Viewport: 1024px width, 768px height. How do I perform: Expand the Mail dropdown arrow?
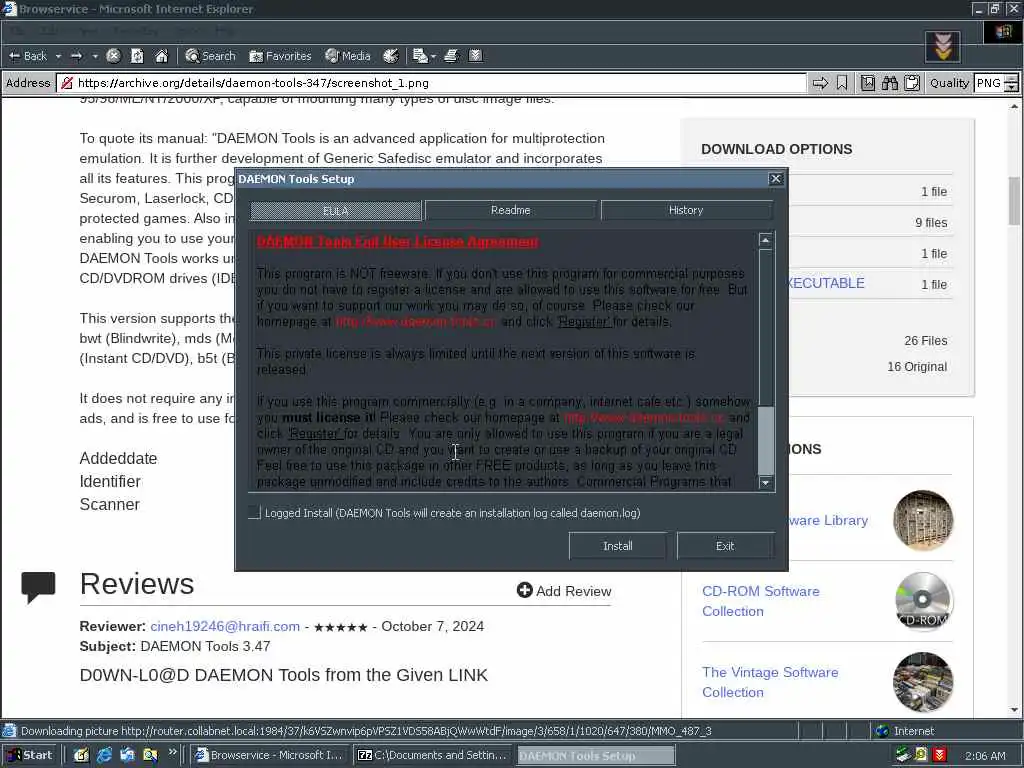pyautogui.click(x=433, y=56)
